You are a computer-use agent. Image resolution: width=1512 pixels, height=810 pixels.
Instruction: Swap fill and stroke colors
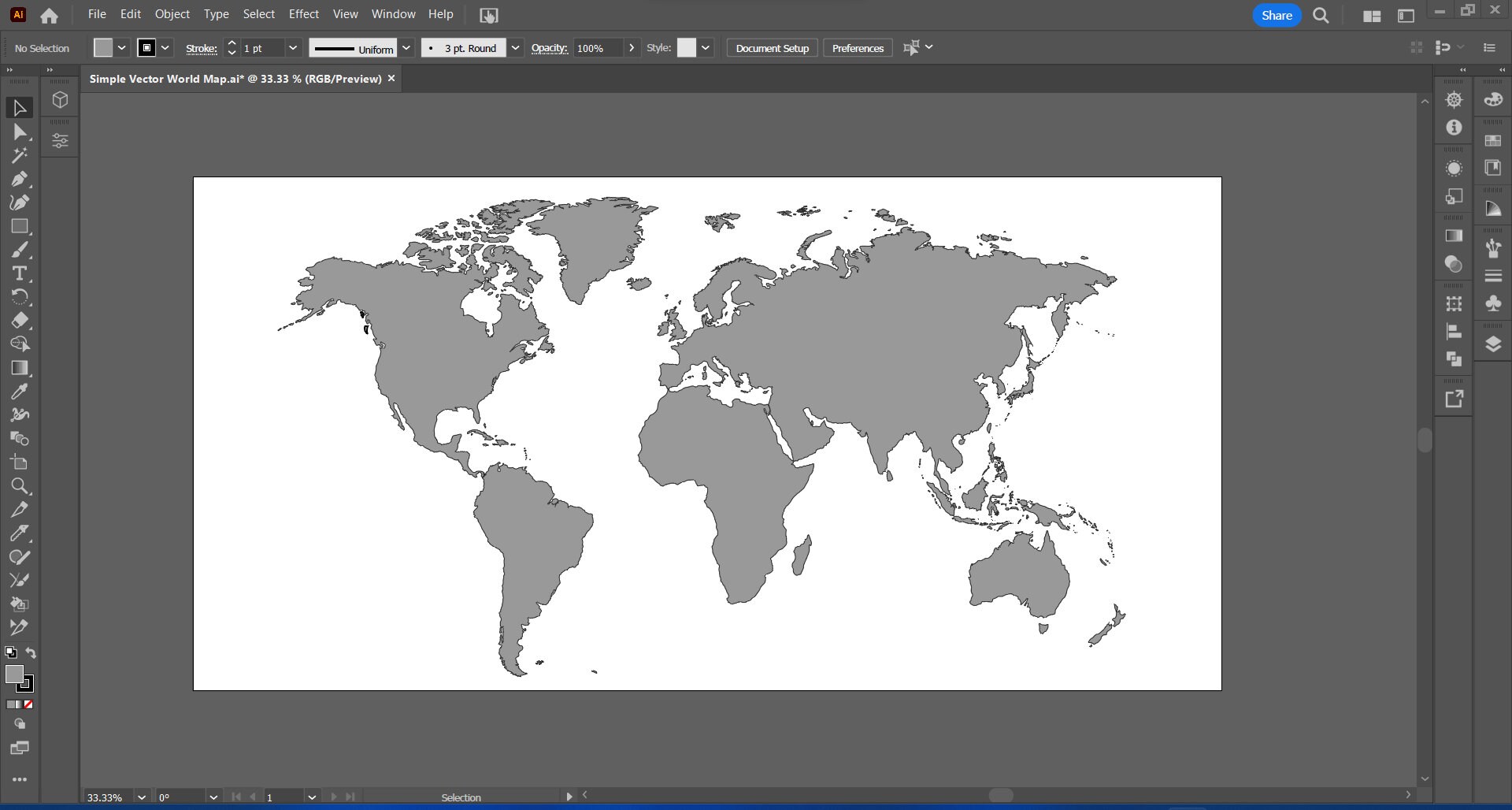(30, 652)
